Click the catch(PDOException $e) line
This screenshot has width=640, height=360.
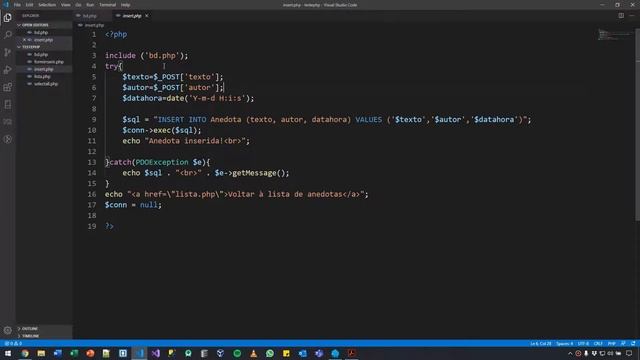(x=158, y=162)
